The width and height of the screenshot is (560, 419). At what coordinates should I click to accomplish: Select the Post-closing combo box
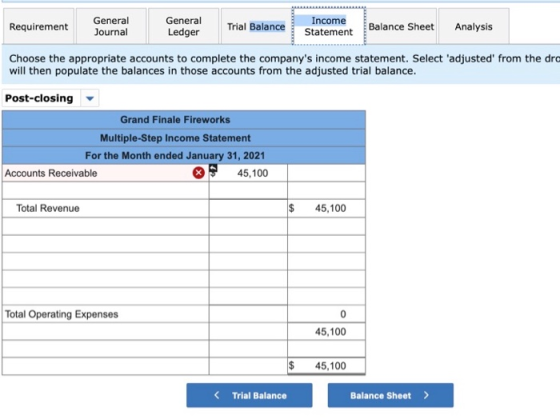coord(50,98)
